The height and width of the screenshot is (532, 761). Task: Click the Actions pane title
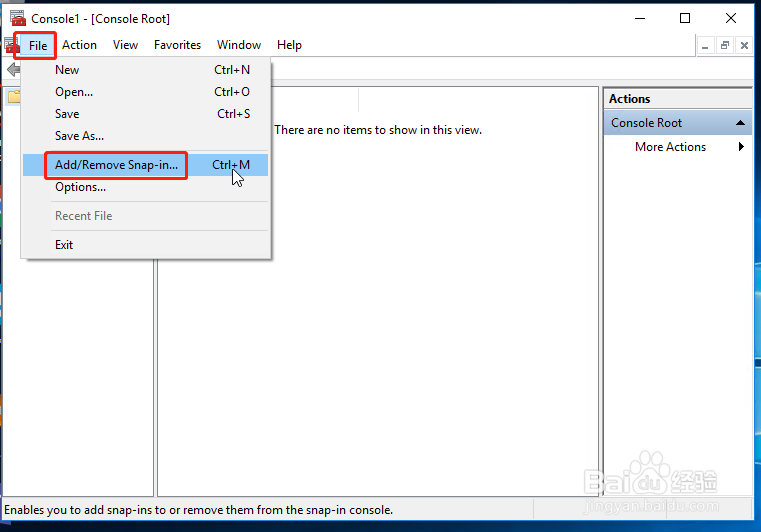(x=629, y=99)
